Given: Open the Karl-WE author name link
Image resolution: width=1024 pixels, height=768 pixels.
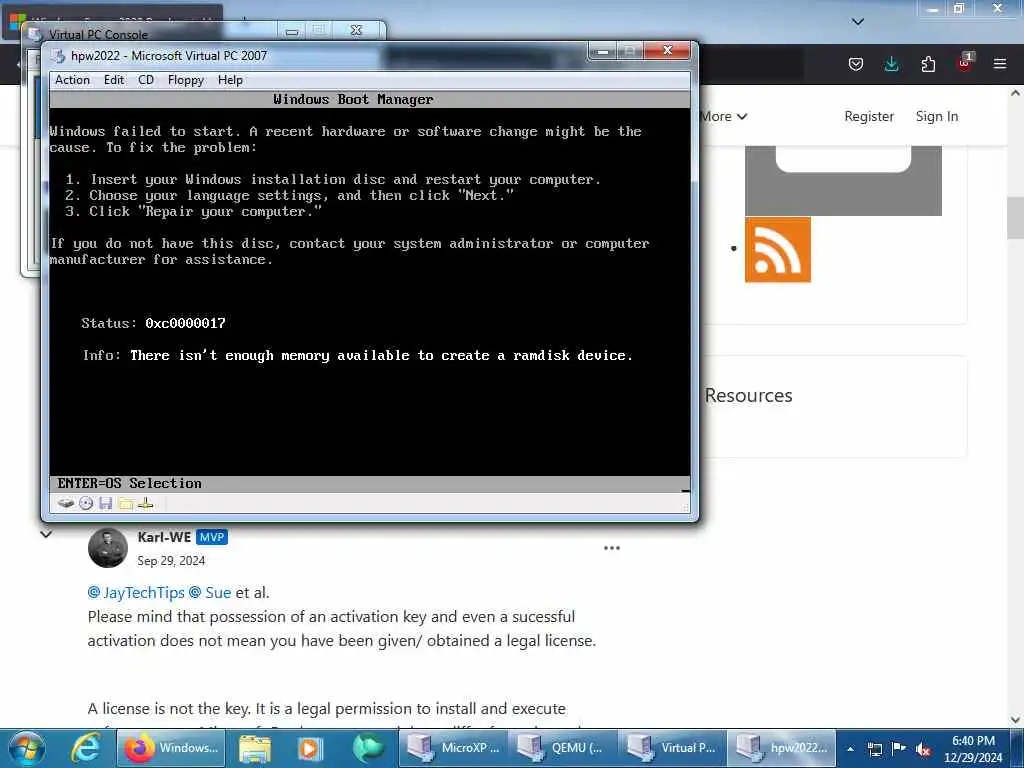Looking at the screenshot, I should click(164, 537).
